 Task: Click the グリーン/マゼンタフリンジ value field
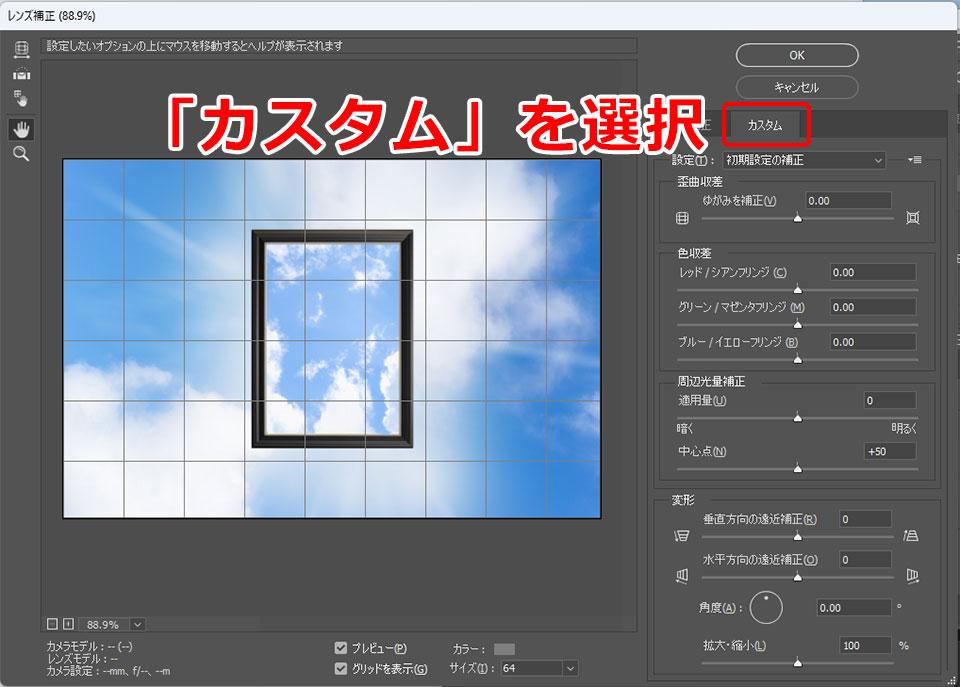coord(872,307)
